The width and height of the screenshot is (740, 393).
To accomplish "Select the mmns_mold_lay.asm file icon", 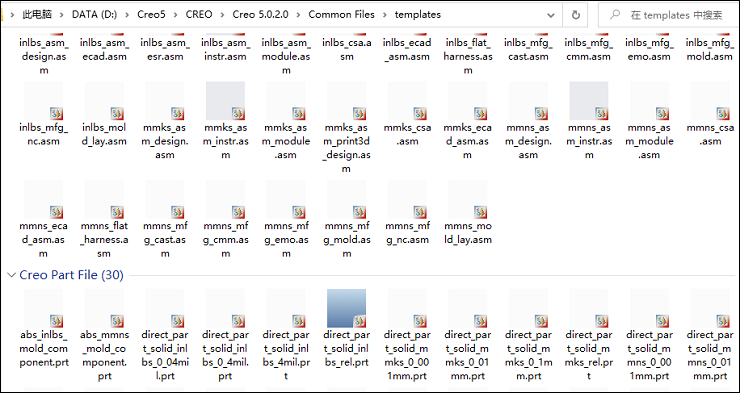I will pos(468,199).
